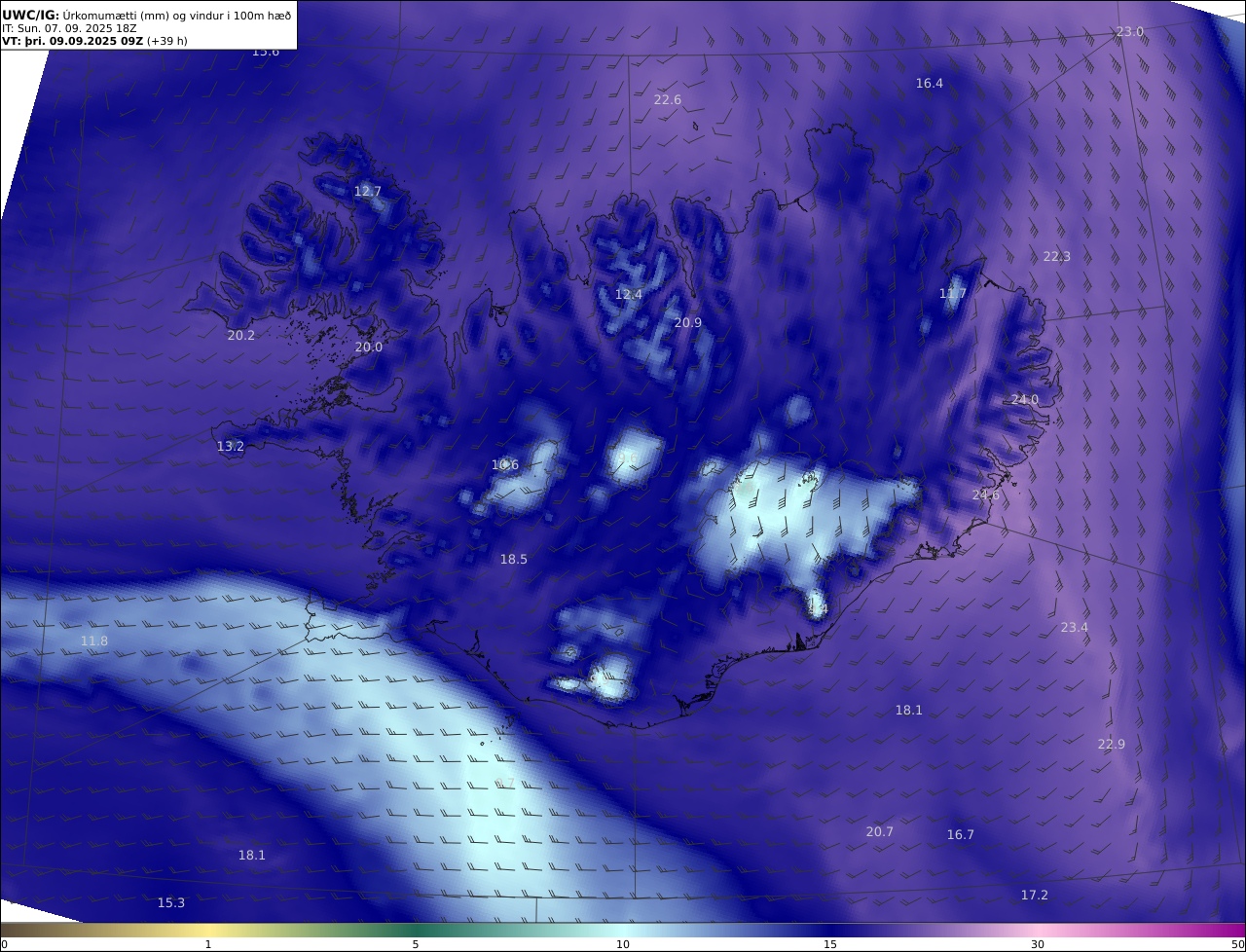Click the 12.4 map value
This screenshot has width=1246, height=952.
pyautogui.click(x=628, y=295)
